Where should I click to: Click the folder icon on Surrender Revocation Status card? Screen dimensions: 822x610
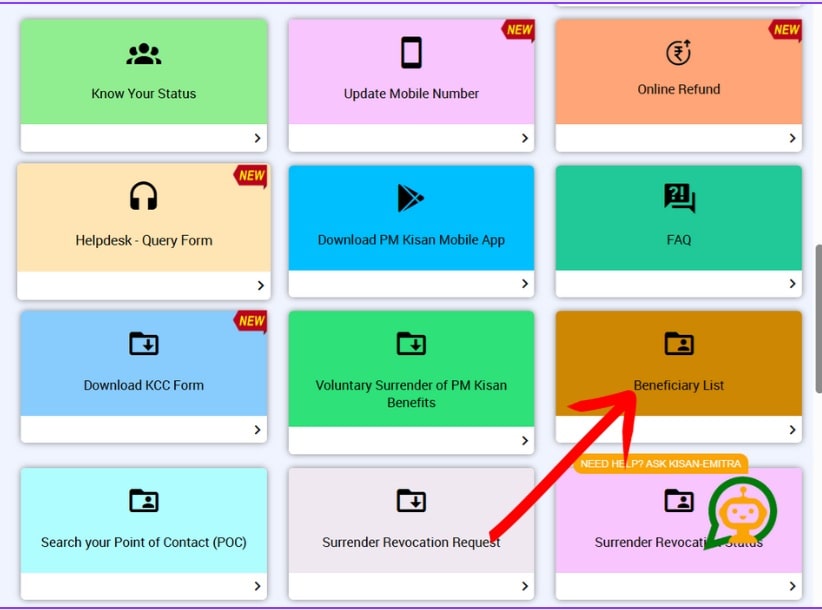[x=679, y=500]
